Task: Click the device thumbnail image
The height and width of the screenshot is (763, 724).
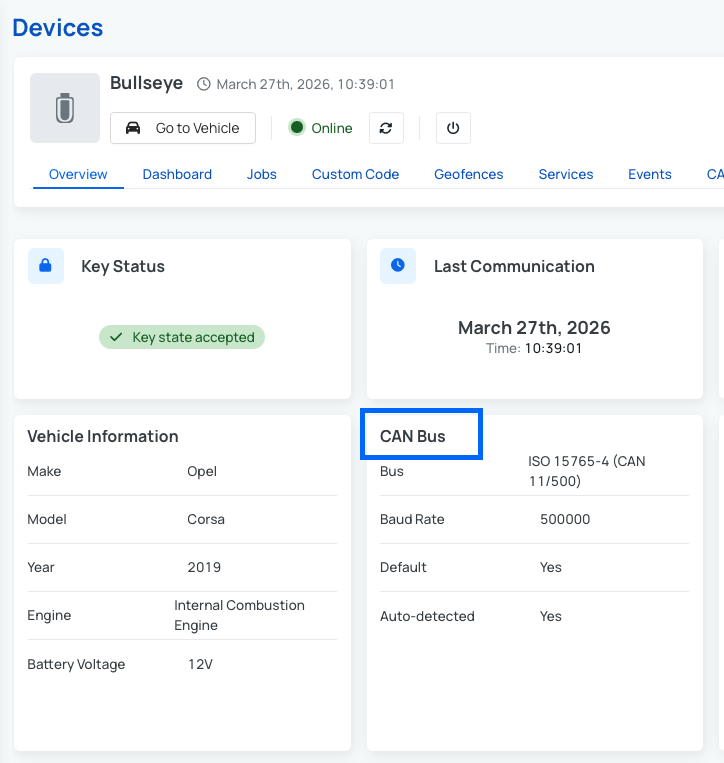Action: [65, 108]
